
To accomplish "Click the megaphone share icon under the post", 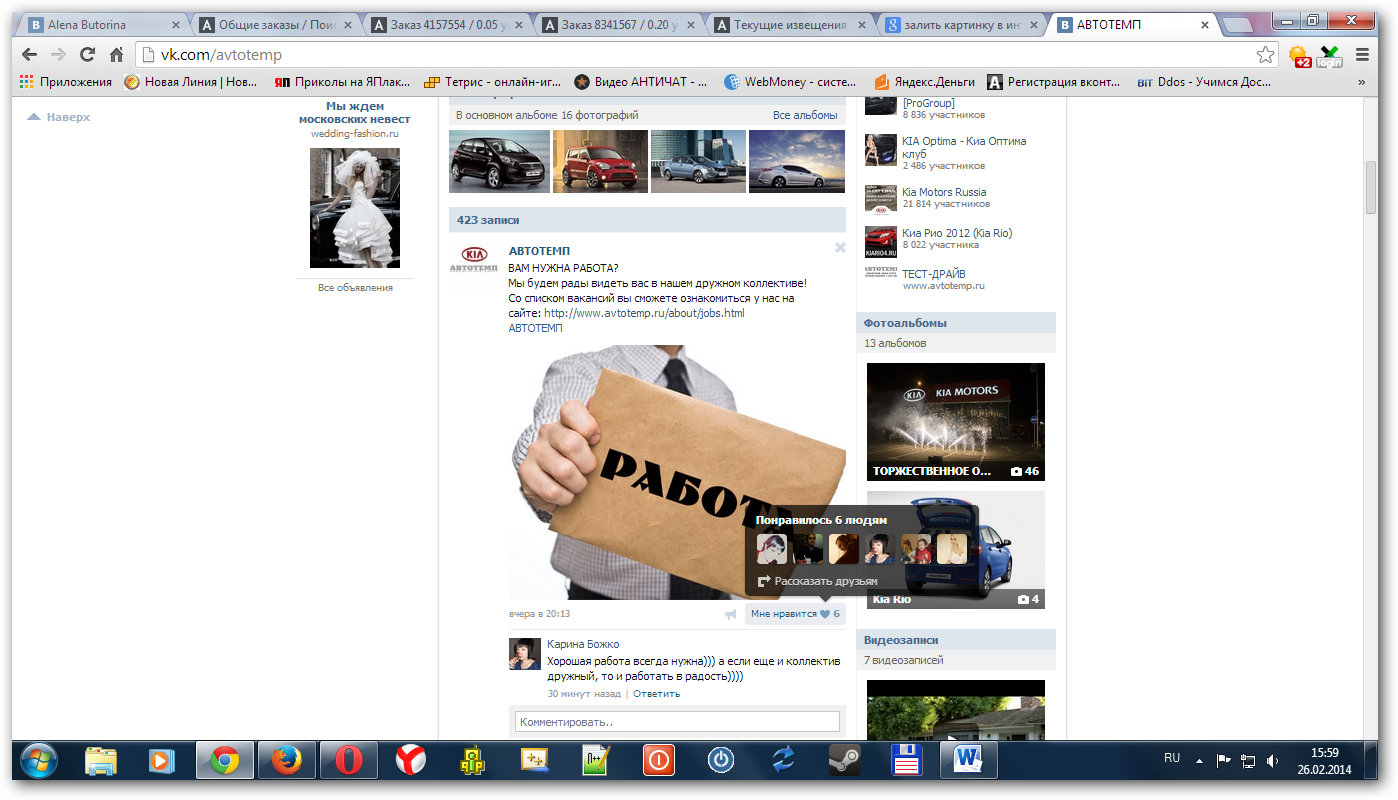I will point(731,614).
